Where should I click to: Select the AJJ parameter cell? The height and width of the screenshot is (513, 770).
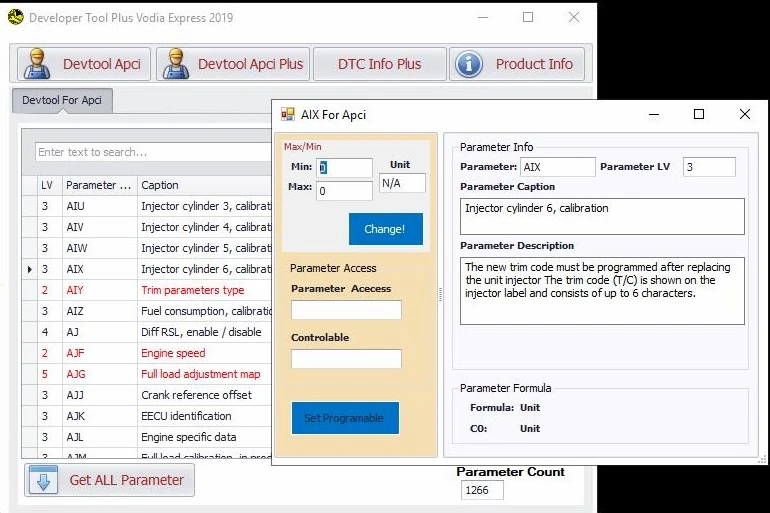pyautogui.click(x=100, y=395)
